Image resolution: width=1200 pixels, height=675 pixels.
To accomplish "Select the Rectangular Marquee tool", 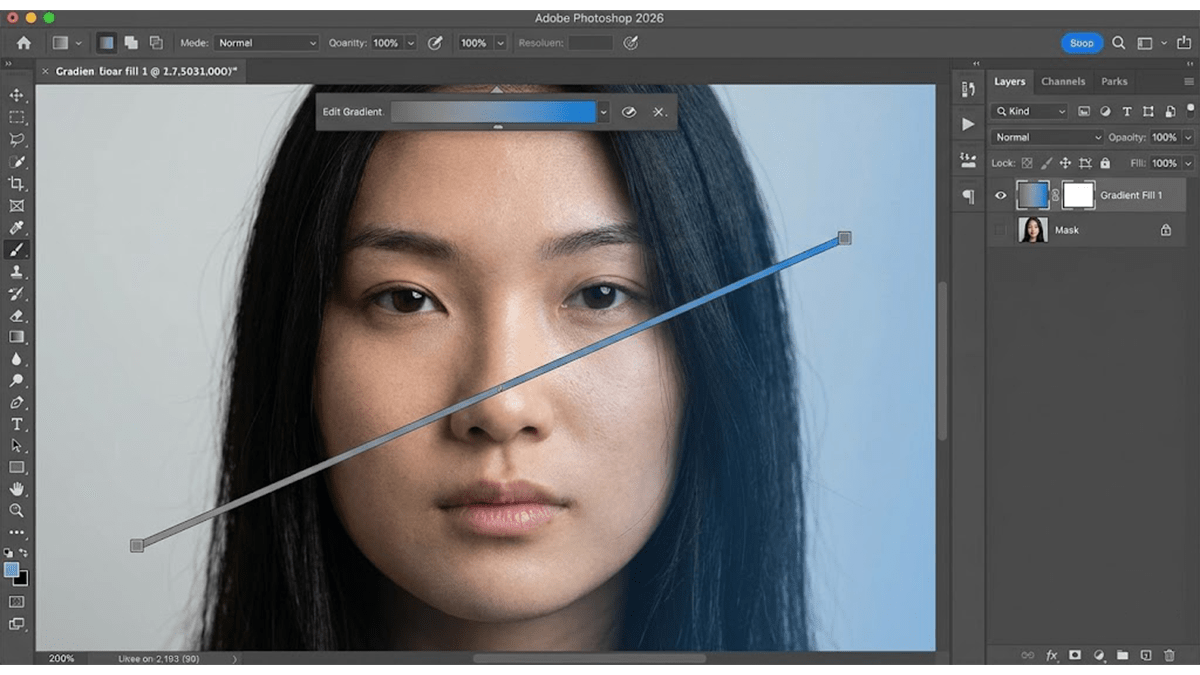I will point(16,117).
